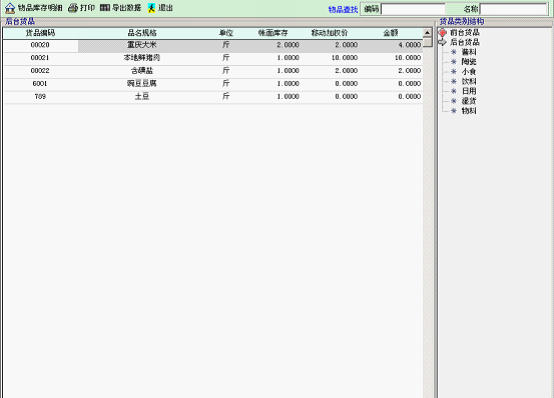Click stock value 2.0000 in row 00020
Viewport: 554px width, 398px height.
tap(288, 45)
